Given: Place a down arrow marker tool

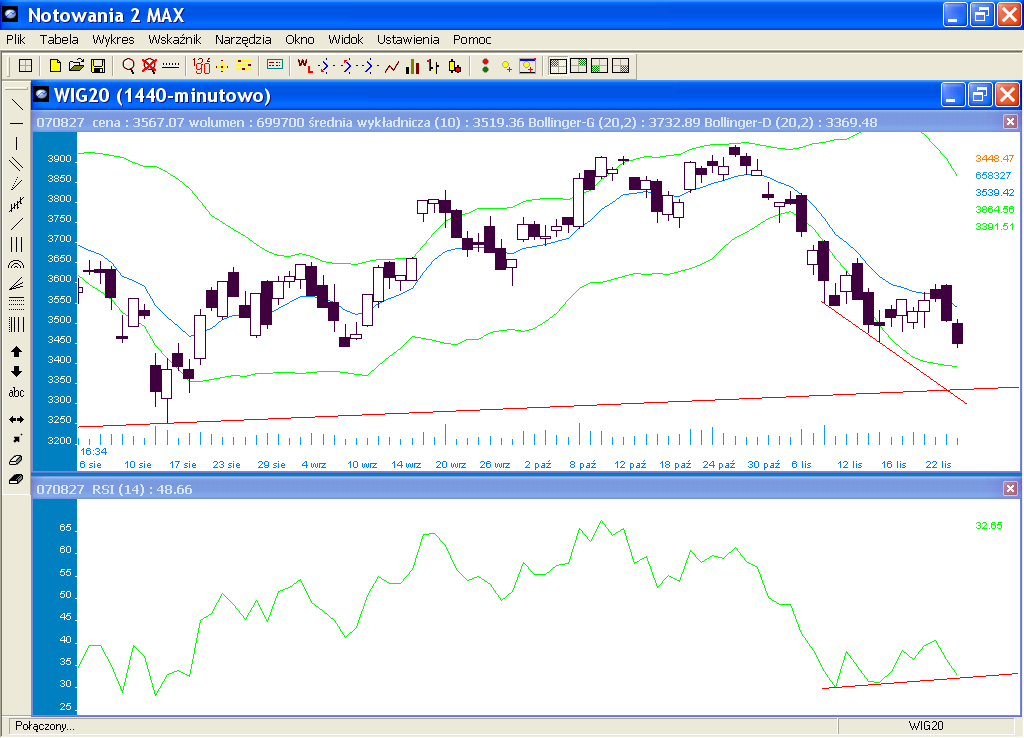Looking at the screenshot, I should click(x=16, y=372).
